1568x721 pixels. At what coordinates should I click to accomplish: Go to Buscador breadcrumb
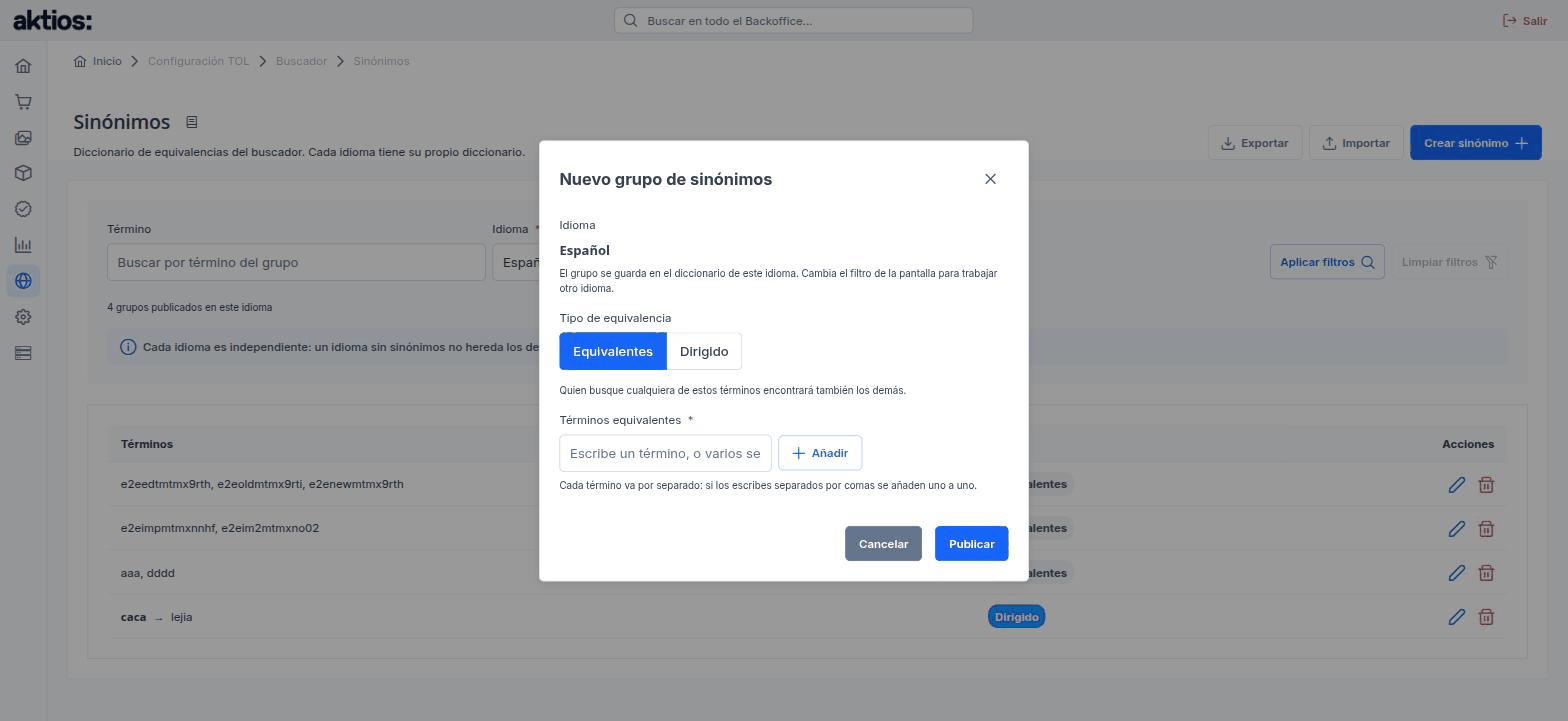[301, 61]
